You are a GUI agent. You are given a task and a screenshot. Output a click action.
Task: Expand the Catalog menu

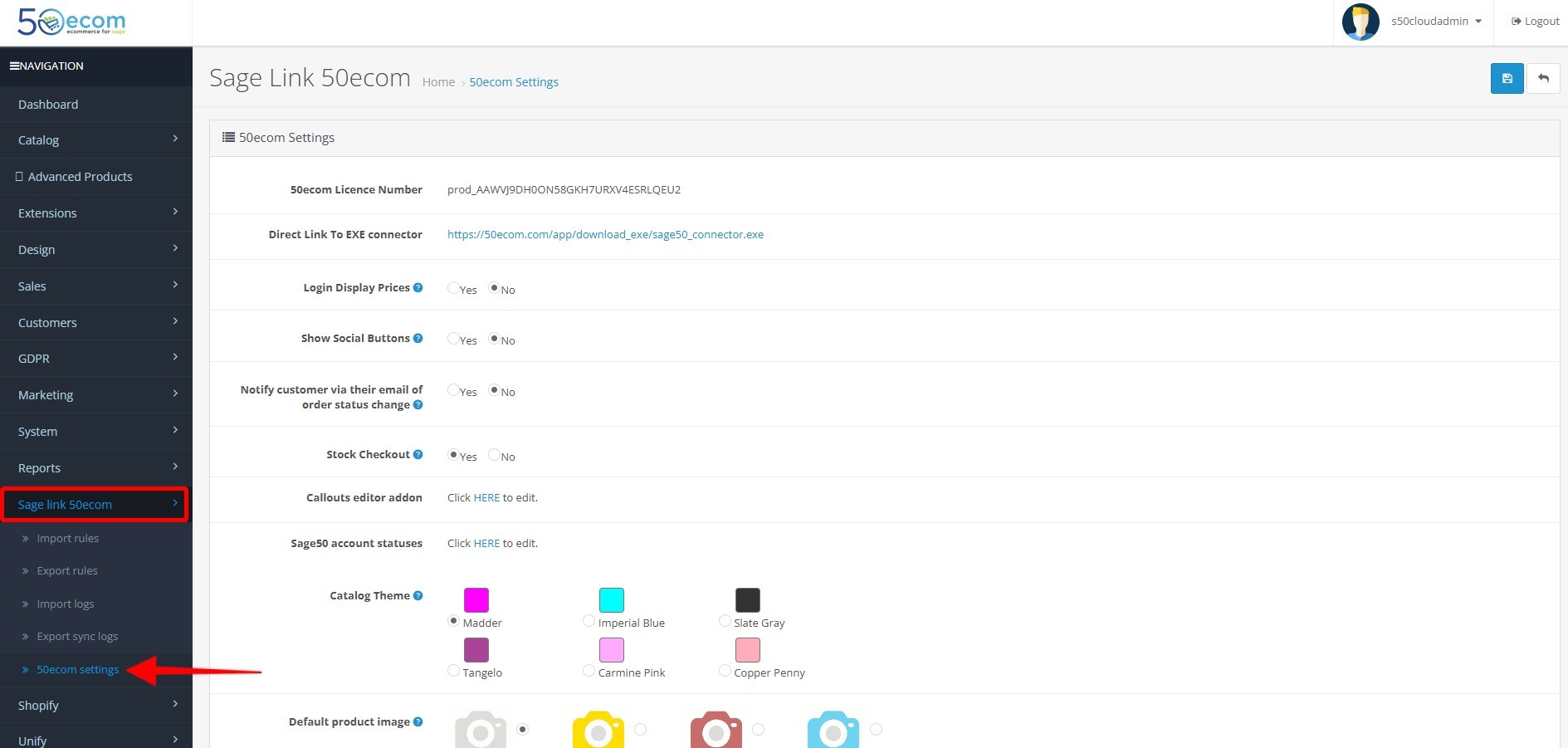(96, 140)
